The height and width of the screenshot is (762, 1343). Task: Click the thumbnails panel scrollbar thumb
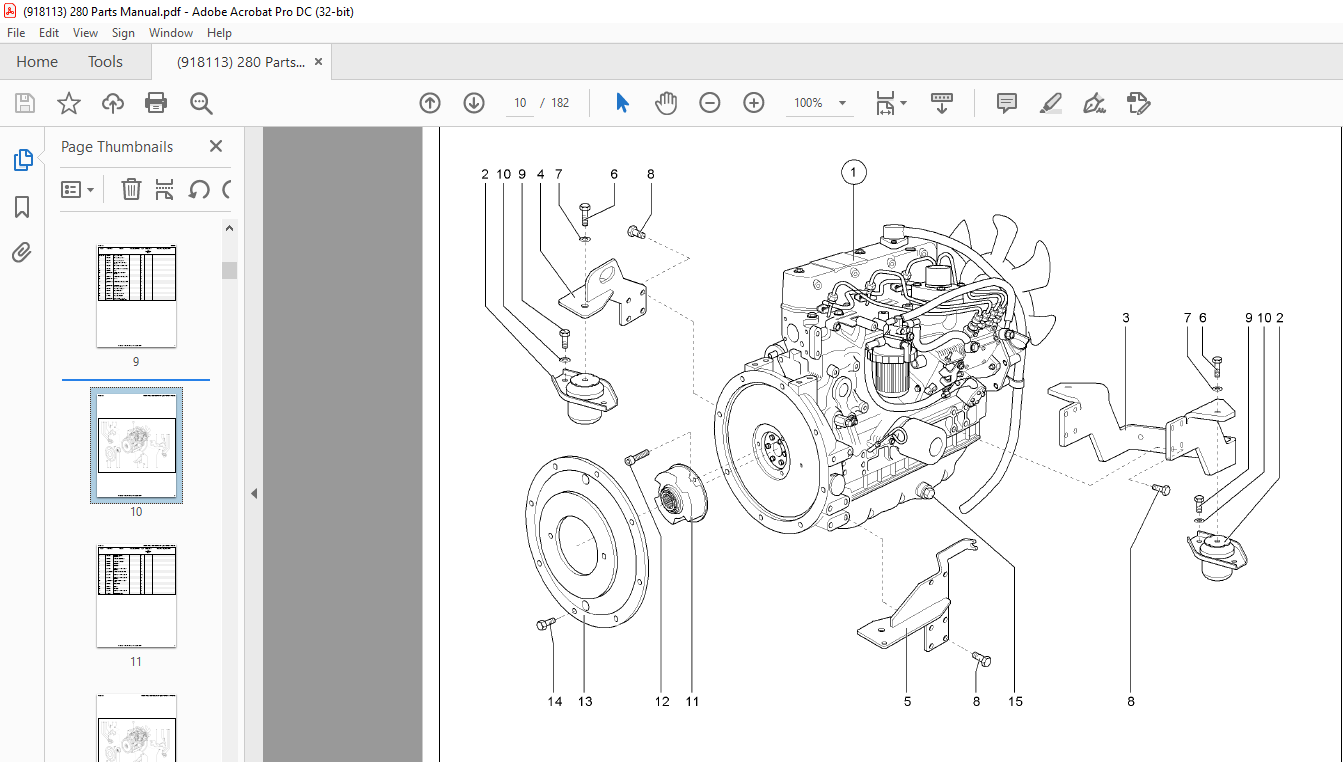(230, 270)
